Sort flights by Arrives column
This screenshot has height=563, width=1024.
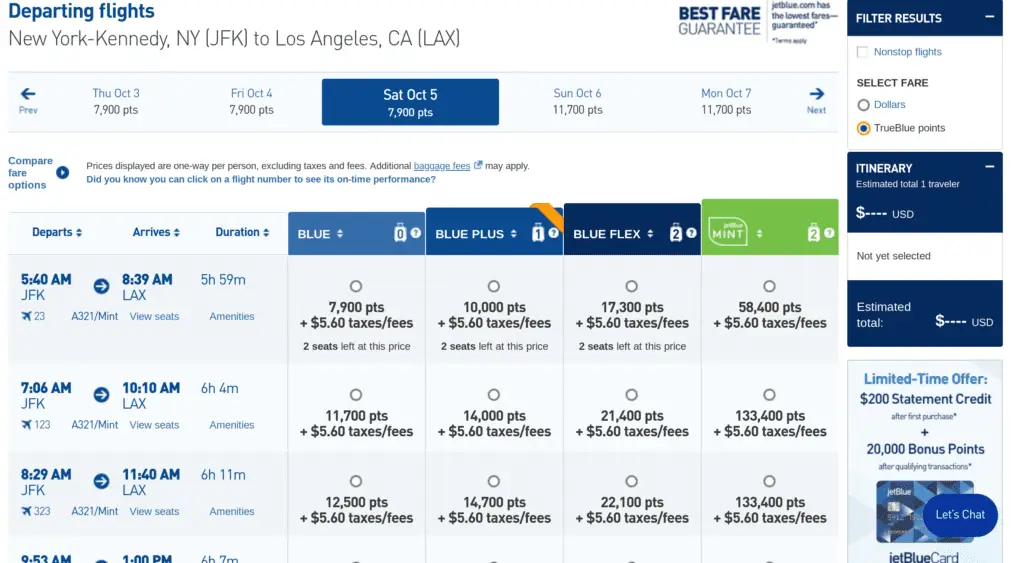[x=156, y=232]
